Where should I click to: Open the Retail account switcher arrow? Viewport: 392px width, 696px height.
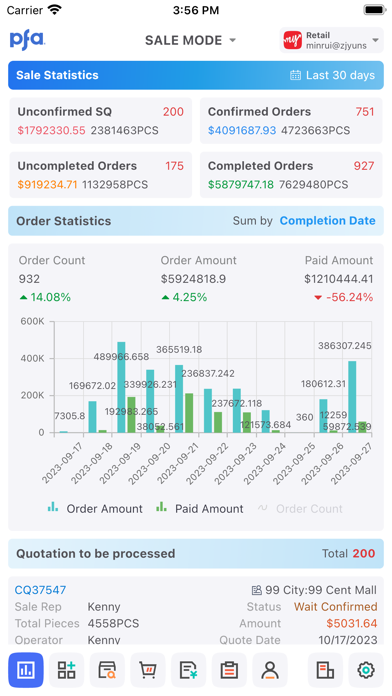376,40
